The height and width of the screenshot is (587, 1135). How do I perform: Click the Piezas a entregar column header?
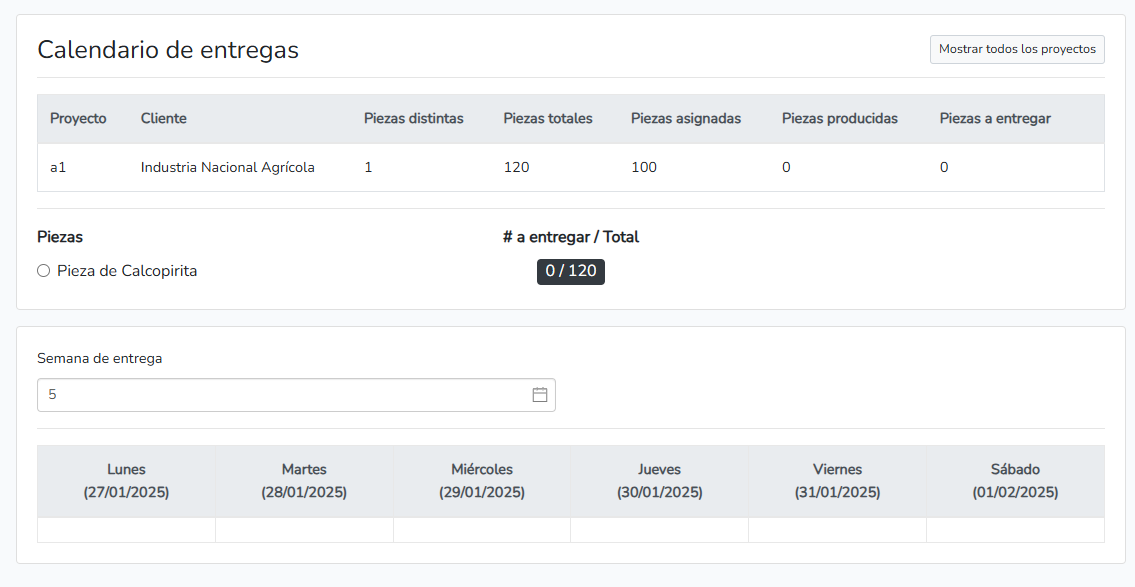995,119
